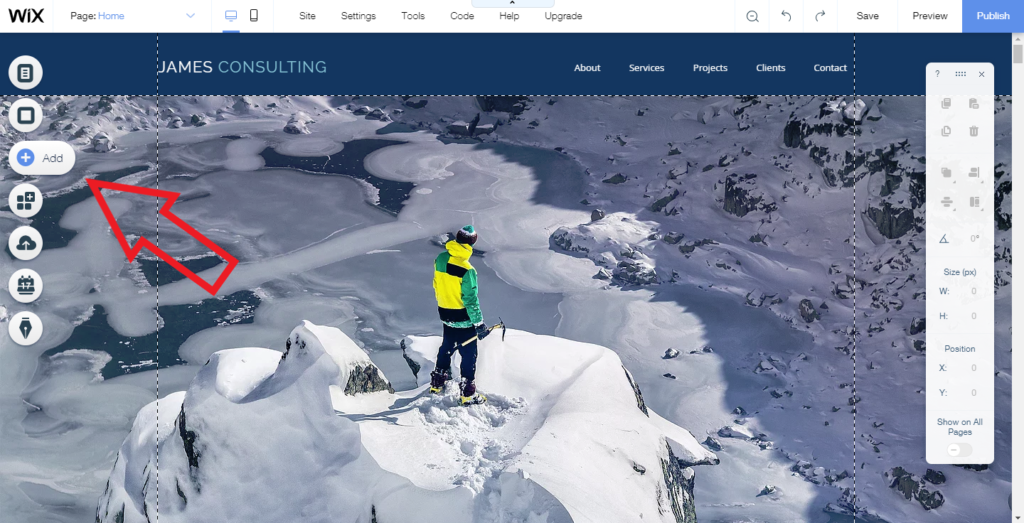This screenshot has width=1024, height=523.
Task: Collapse the top bar with arrow tab
Action: pyautogui.click(x=513, y=3)
